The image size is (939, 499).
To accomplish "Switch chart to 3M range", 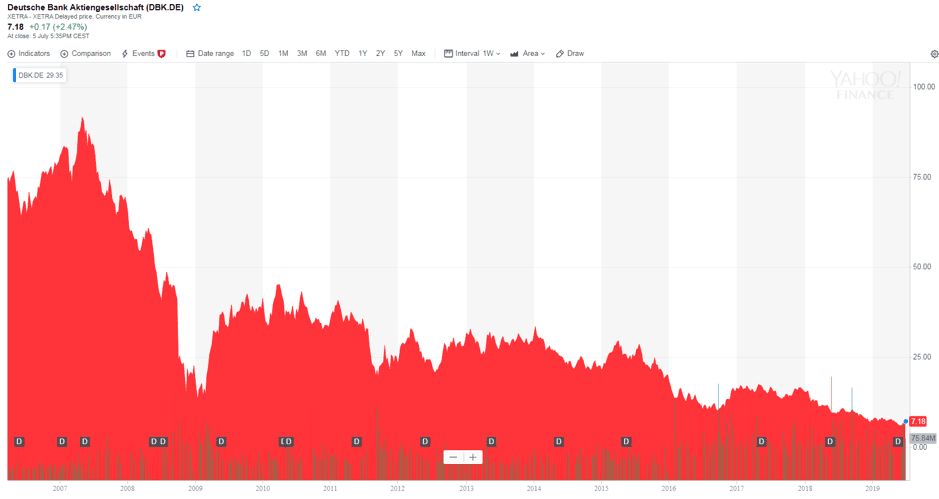I will [x=302, y=53].
